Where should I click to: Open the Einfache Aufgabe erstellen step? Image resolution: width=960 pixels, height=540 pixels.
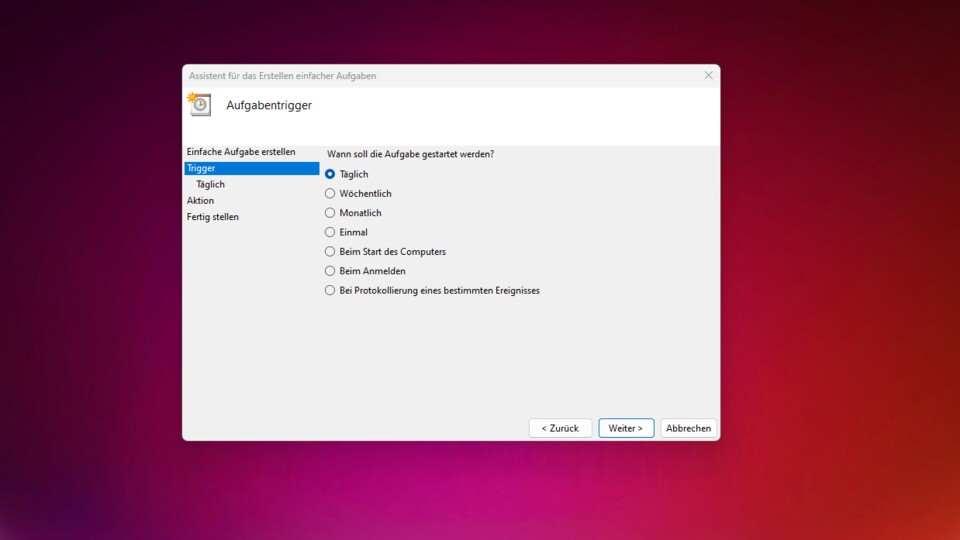241,152
